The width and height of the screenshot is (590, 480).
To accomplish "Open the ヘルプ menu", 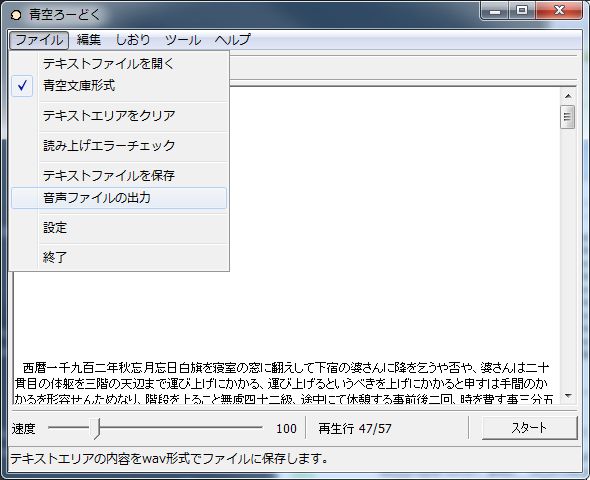I will [233, 40].
